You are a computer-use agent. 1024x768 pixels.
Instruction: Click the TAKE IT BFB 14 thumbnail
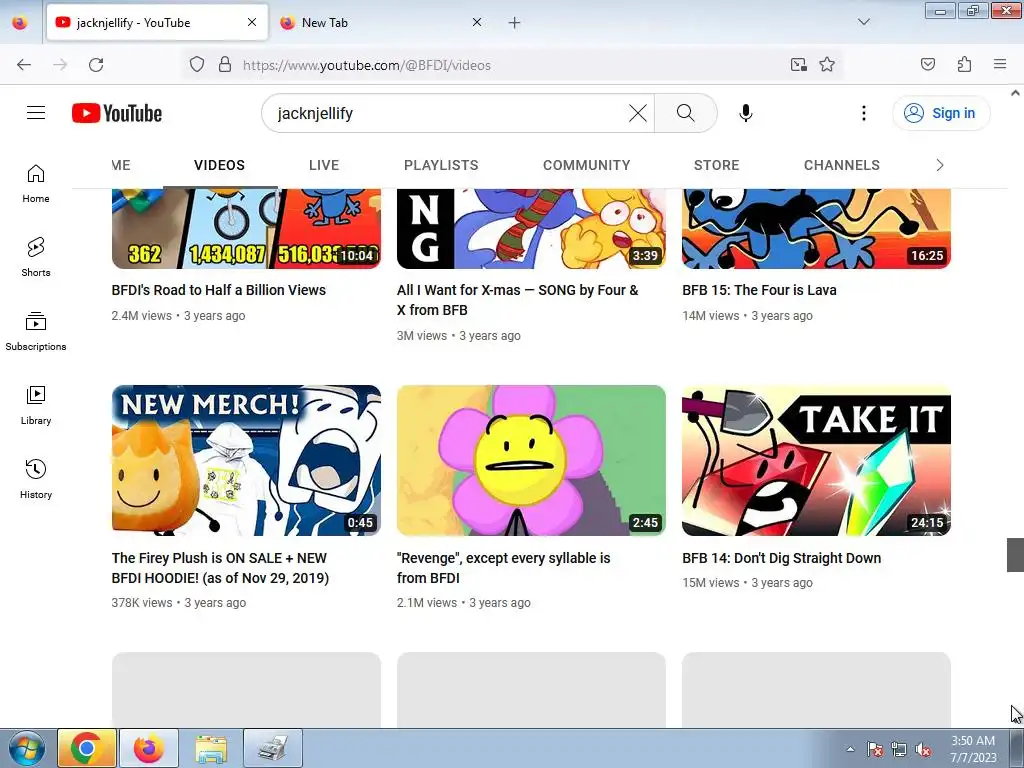click(x=816, y=460)
